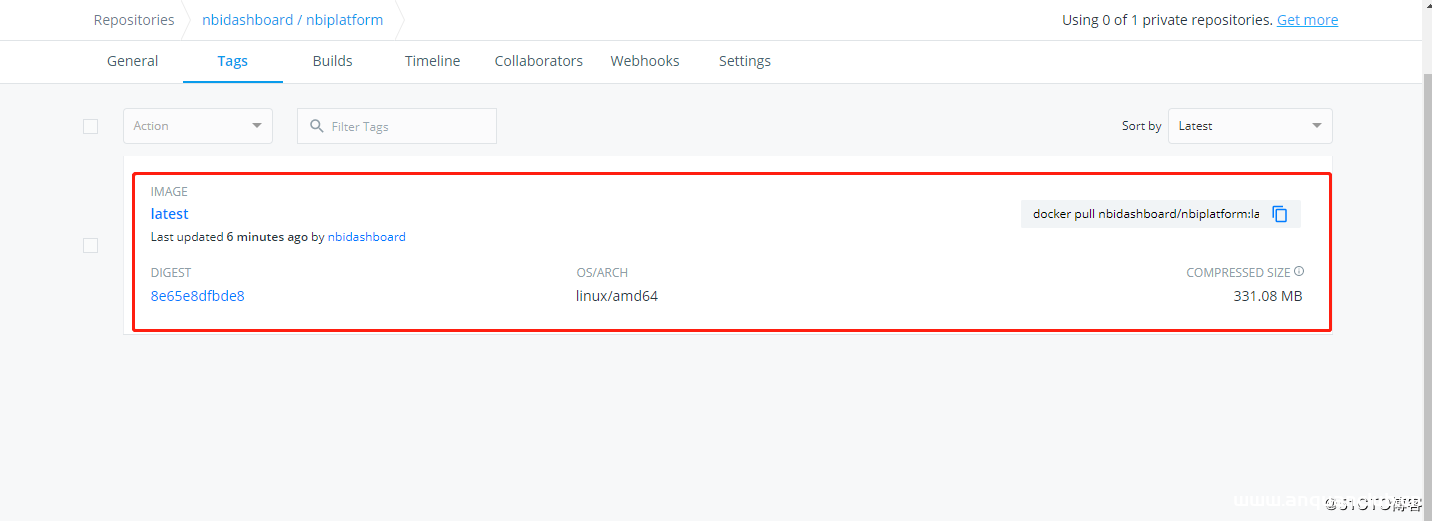Focus the Filter Tags input field
1432x521 pixels.
click(397, 126)
